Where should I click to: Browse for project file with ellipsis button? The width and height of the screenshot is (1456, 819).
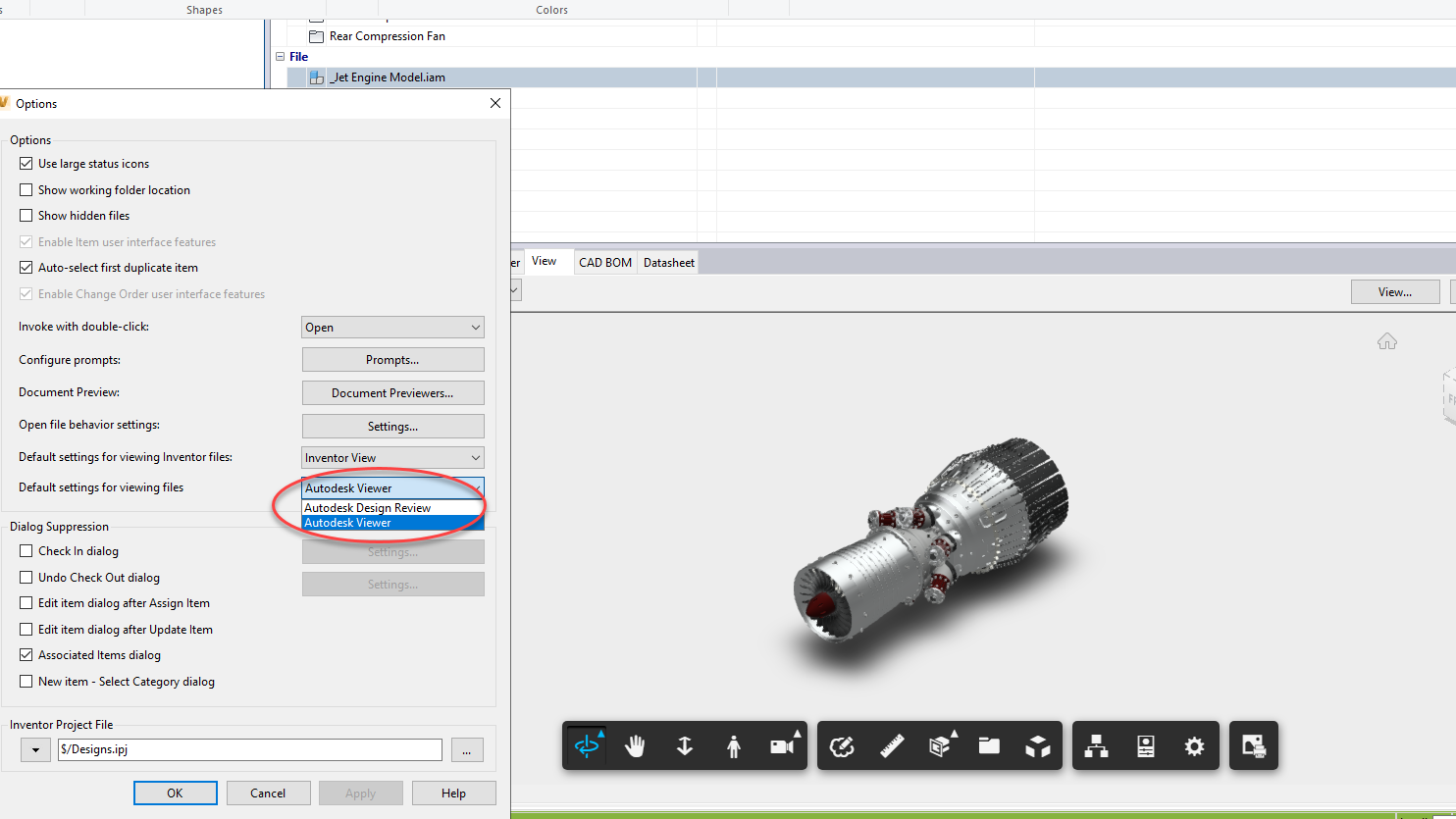(x=467, y=750)
